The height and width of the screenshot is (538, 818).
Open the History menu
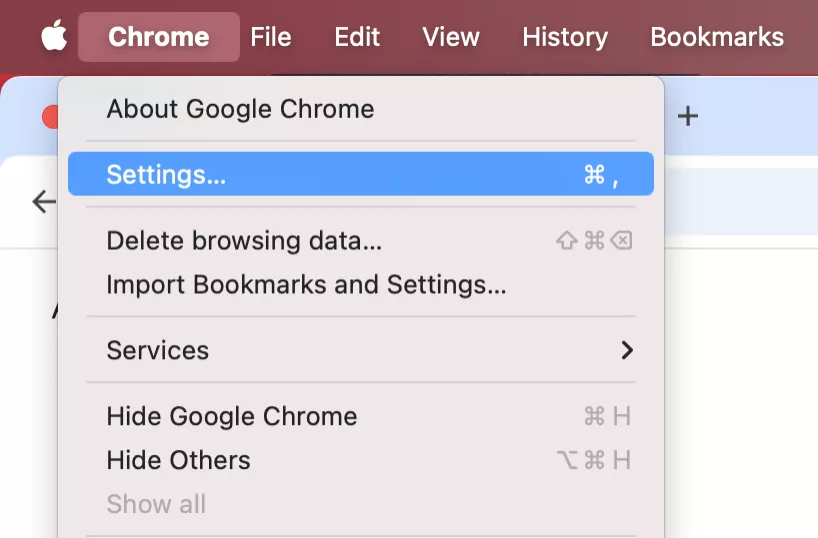pos(565,37)
